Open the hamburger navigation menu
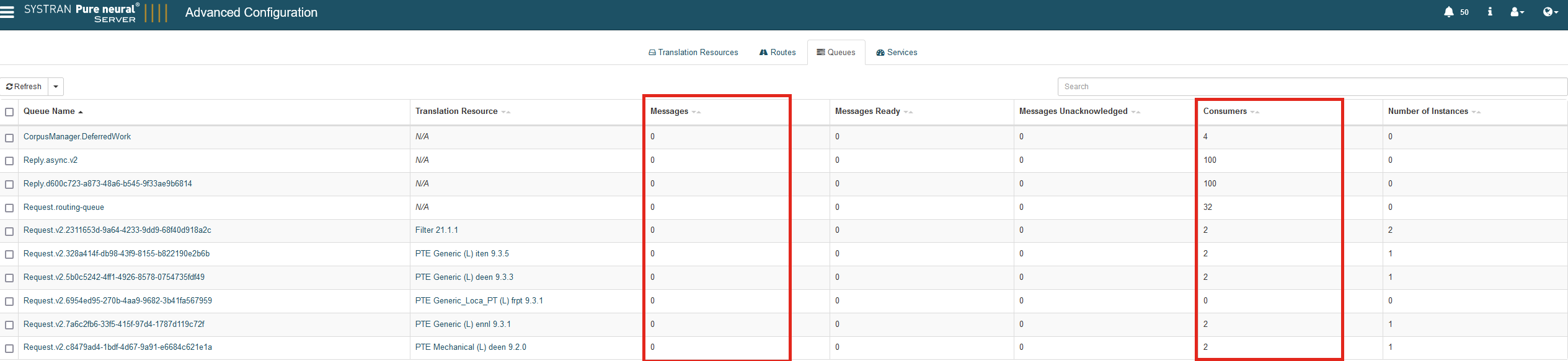Viewport: 1568px width, 361px height. (7, 12)
